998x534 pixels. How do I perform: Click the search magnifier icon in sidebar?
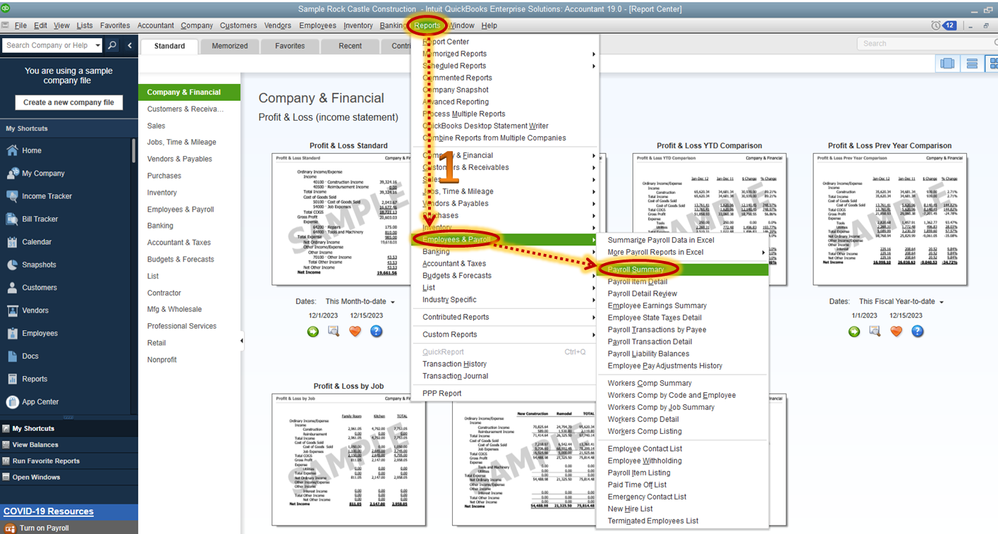click(x=112, y=45)
